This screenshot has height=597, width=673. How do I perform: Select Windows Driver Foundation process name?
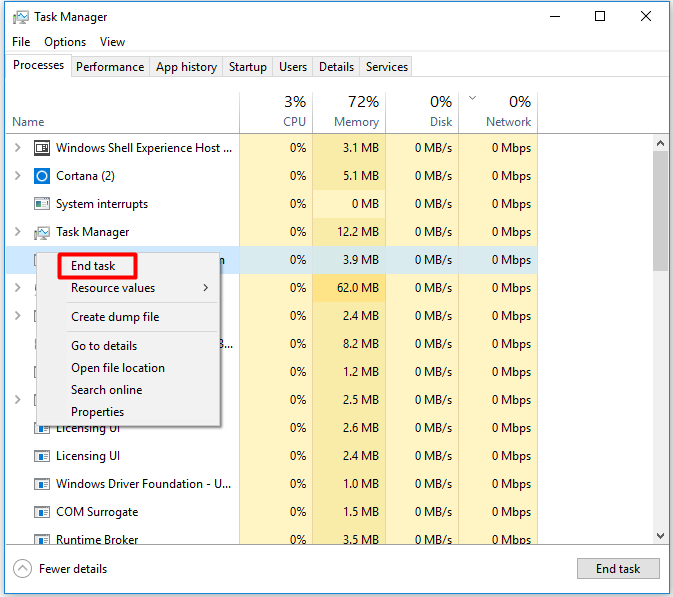click(x=144, y=484)
